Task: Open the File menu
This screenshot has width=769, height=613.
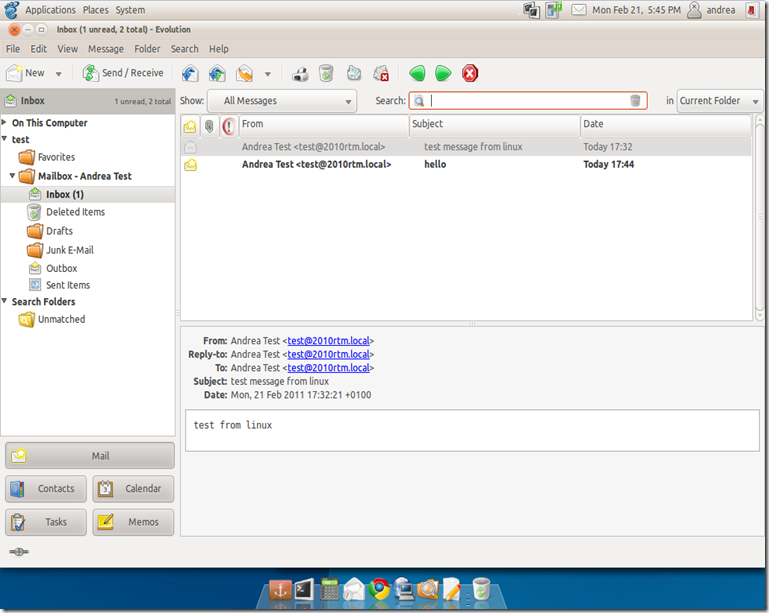Action: click(13, 49)
